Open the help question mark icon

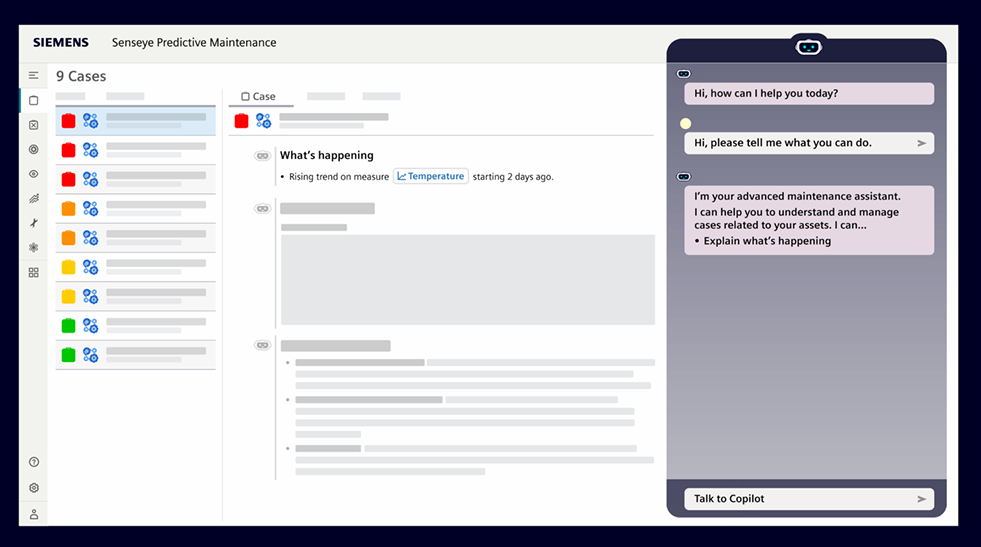tap(34, 462)
